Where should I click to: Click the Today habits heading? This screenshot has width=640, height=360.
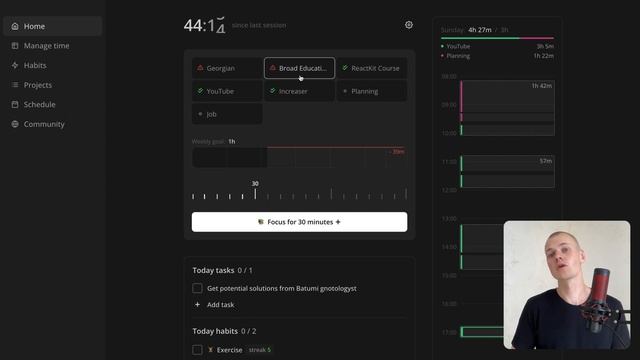(215, 331)
